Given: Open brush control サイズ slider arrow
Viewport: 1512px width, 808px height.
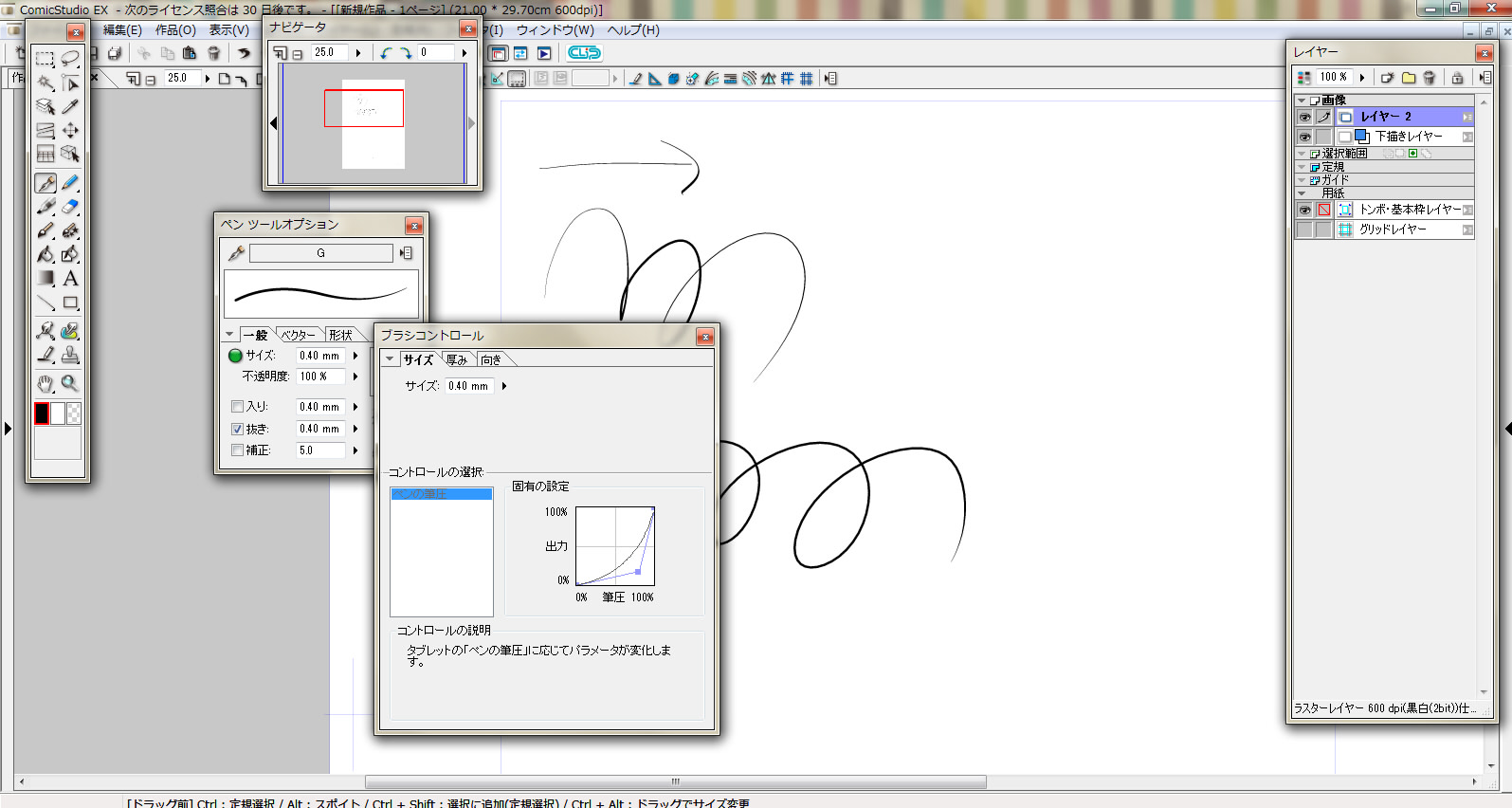Looking at the screenshot, I should [x=504, y=386].
